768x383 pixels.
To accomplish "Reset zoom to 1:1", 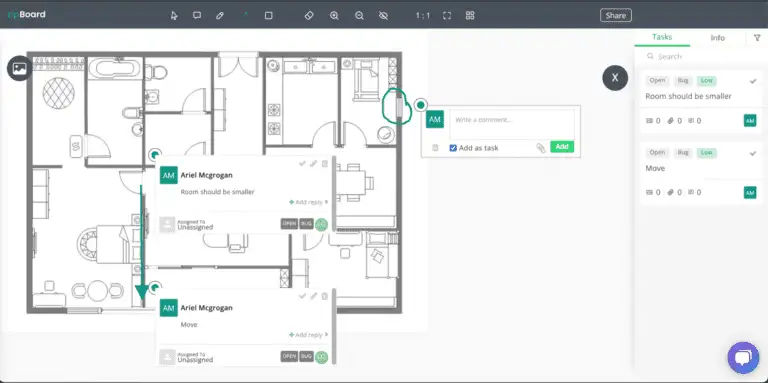I will 423,16.
